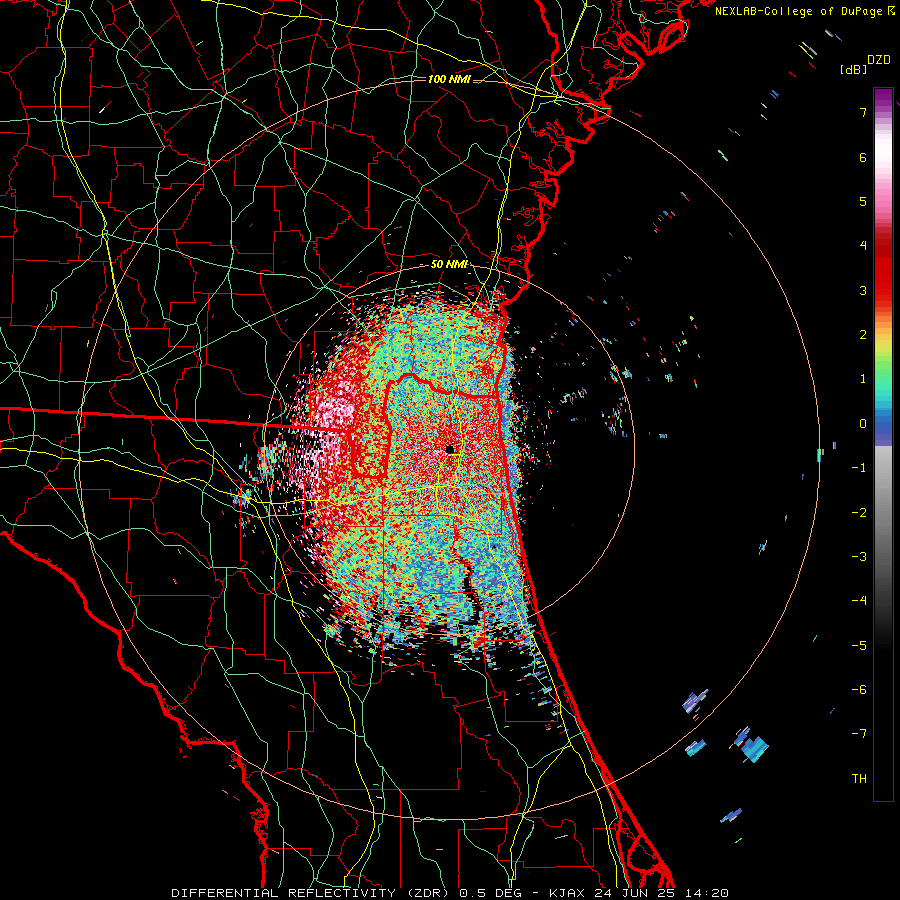The image size is (900, 900).
Task: Click the 2 value on color scale
Action: point(863,335)
